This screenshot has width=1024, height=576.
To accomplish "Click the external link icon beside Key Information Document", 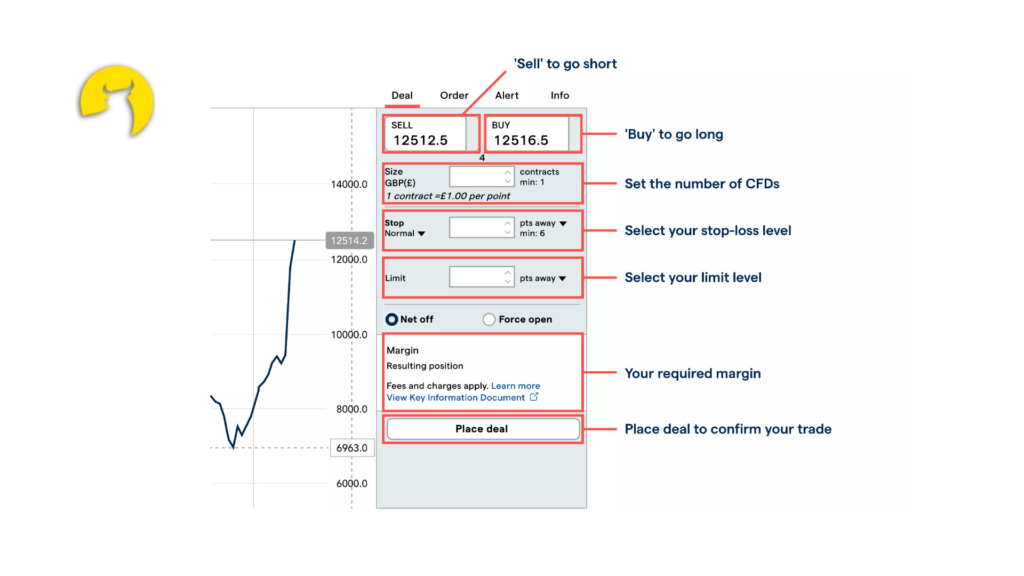I will (x=534, y=397).
